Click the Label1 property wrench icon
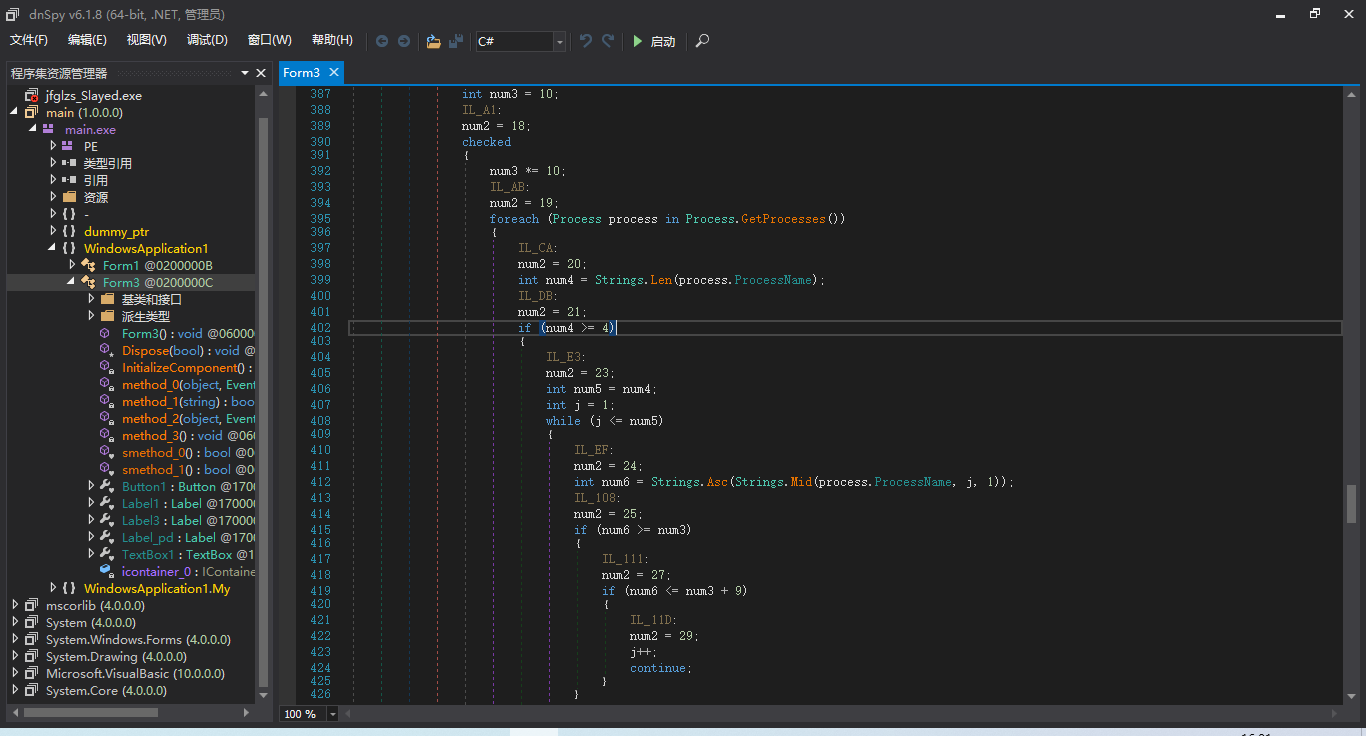The height and width of the screenshot is (736, 1366). coord(107,503)
